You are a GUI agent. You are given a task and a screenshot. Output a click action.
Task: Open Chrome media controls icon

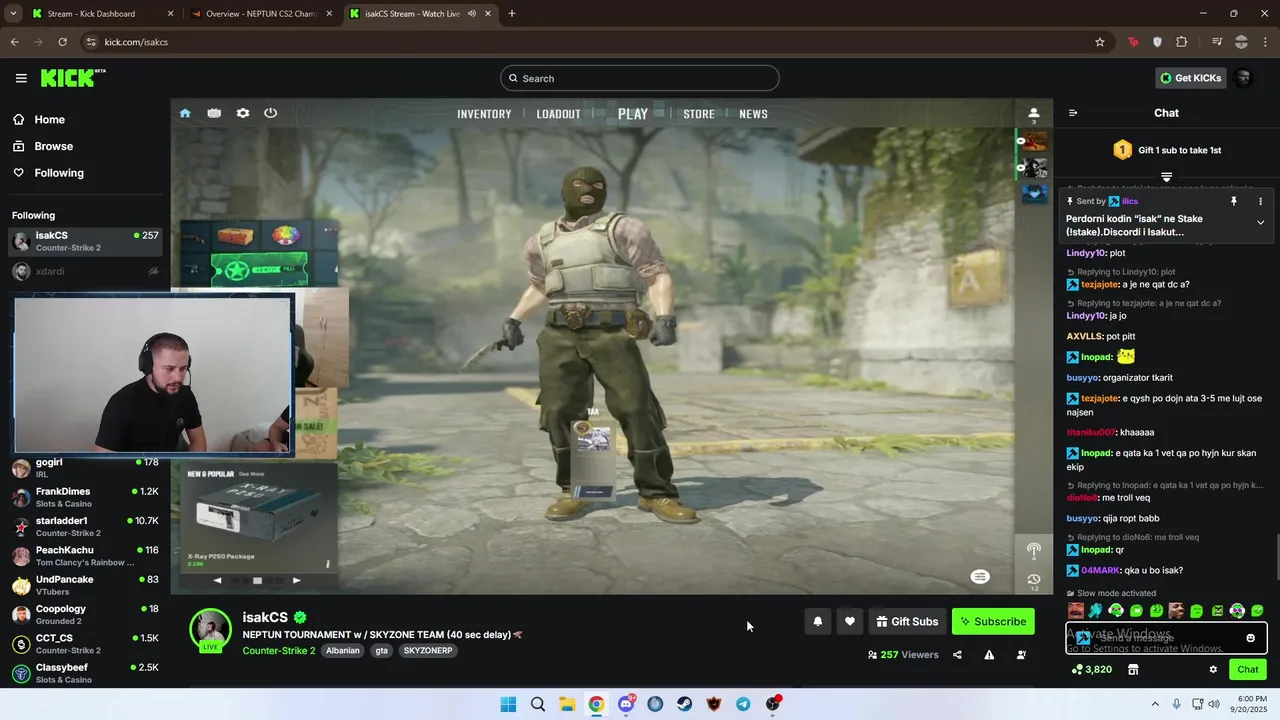(1217, 42)
